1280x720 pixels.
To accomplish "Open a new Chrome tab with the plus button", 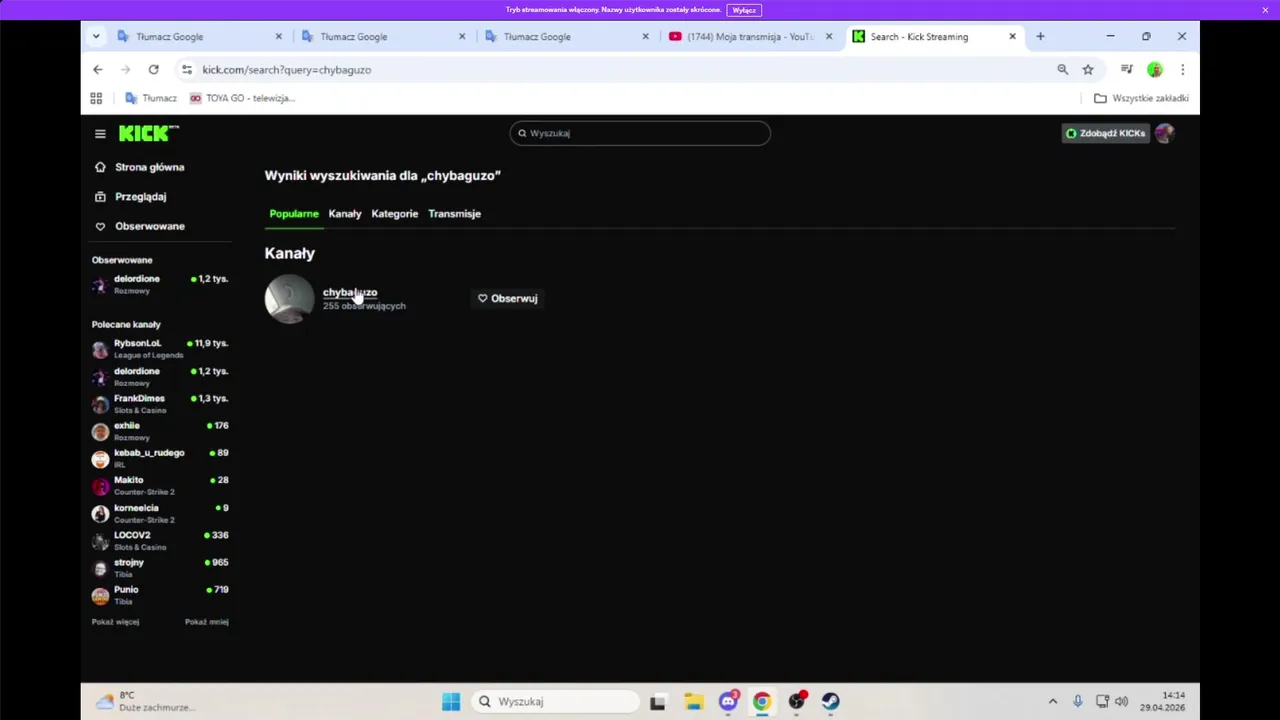I will point(1040,36).
